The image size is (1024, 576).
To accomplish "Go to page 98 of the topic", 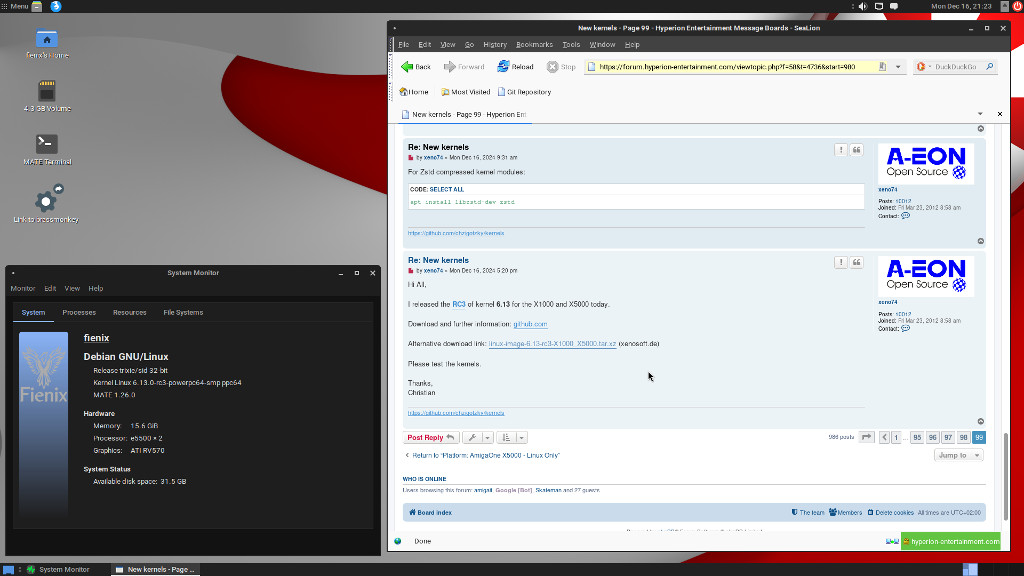I will coord(963,438).
